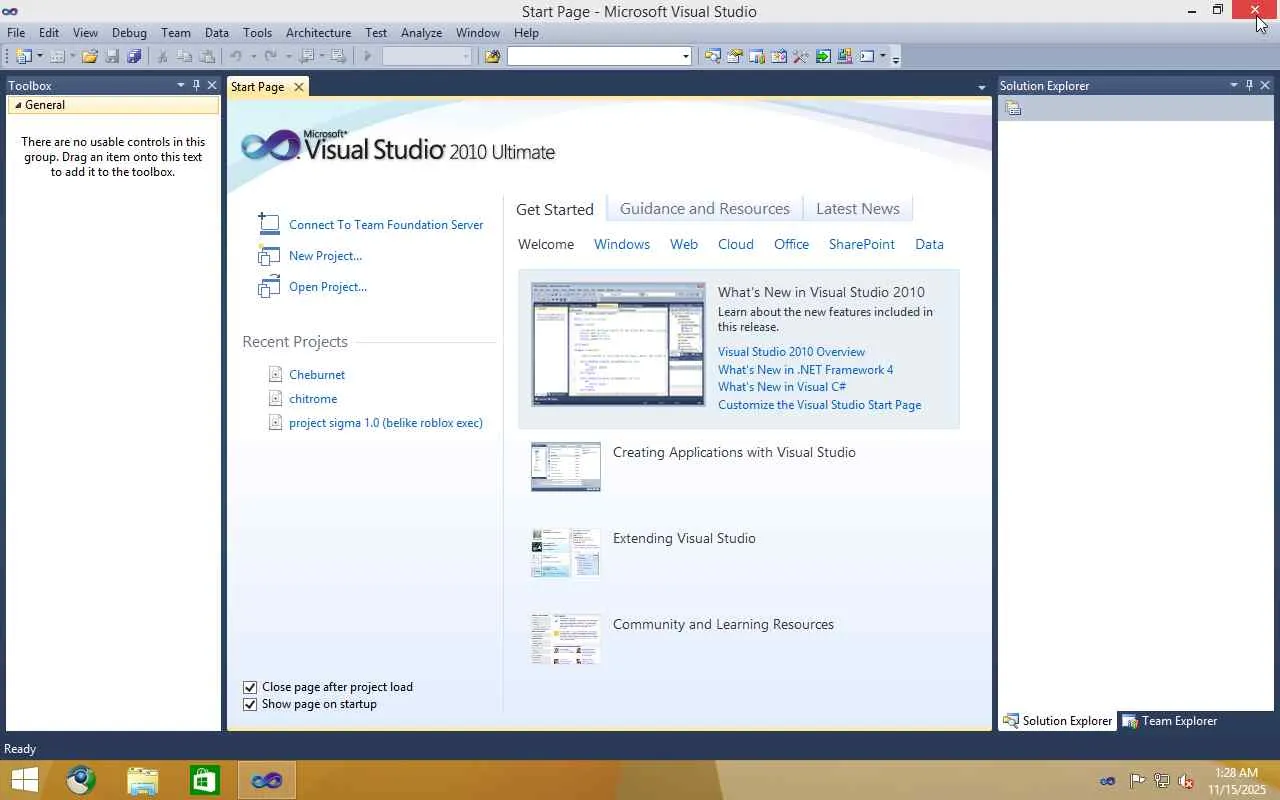Open recent project chitrome
1280x800 pixels.
tap(313, 399)
